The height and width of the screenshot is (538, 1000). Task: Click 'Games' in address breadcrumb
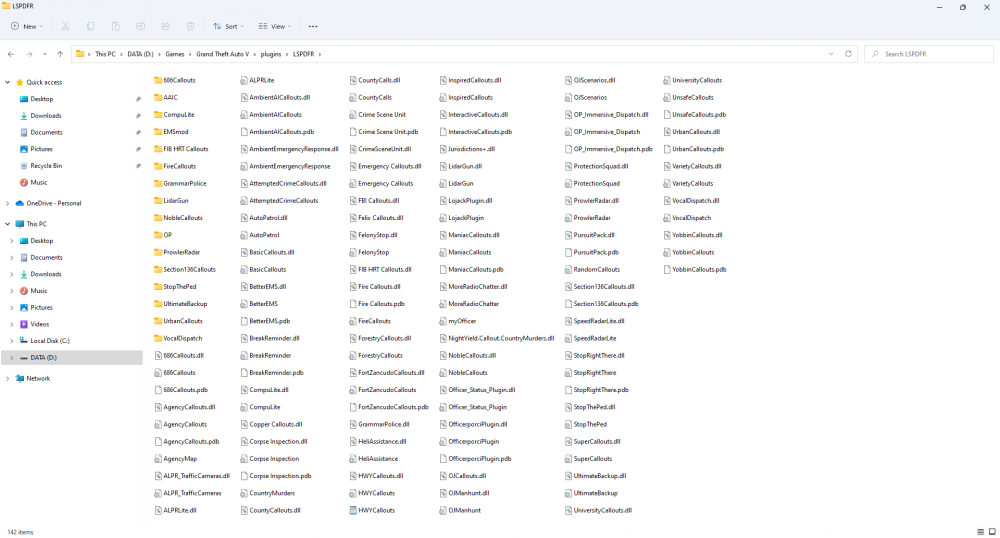pos(175,54)
